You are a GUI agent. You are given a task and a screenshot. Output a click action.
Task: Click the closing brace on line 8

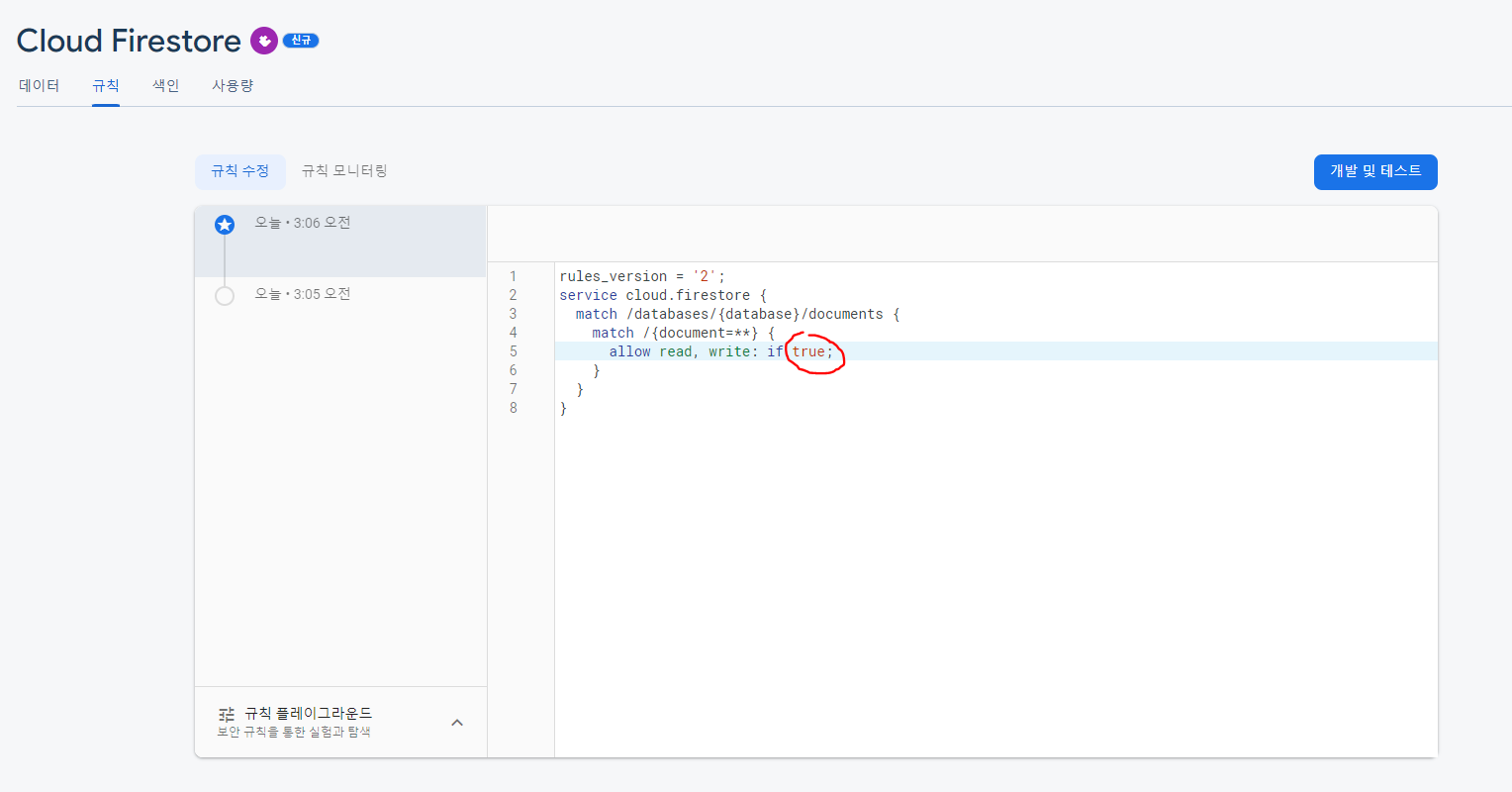tap(563, 408)
